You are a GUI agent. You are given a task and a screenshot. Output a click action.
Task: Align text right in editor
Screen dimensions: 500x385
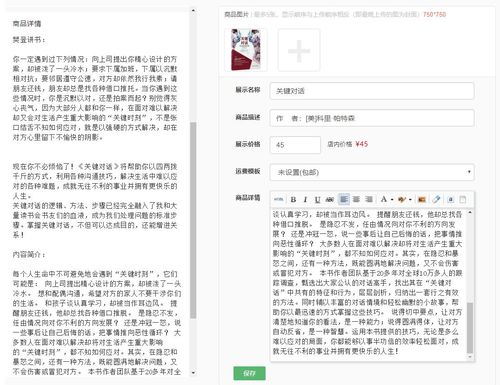point(369,199)
